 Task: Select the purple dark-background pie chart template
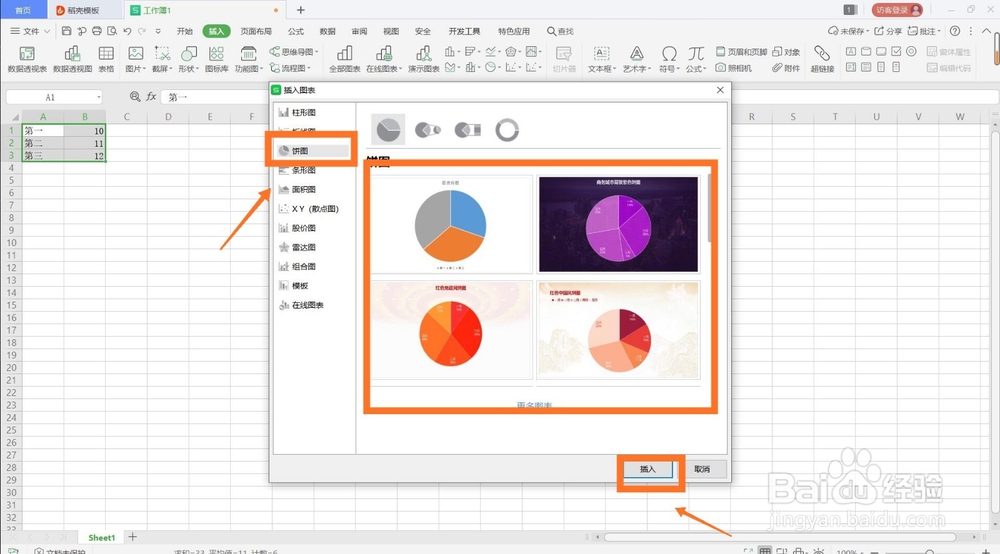point(618,224)
